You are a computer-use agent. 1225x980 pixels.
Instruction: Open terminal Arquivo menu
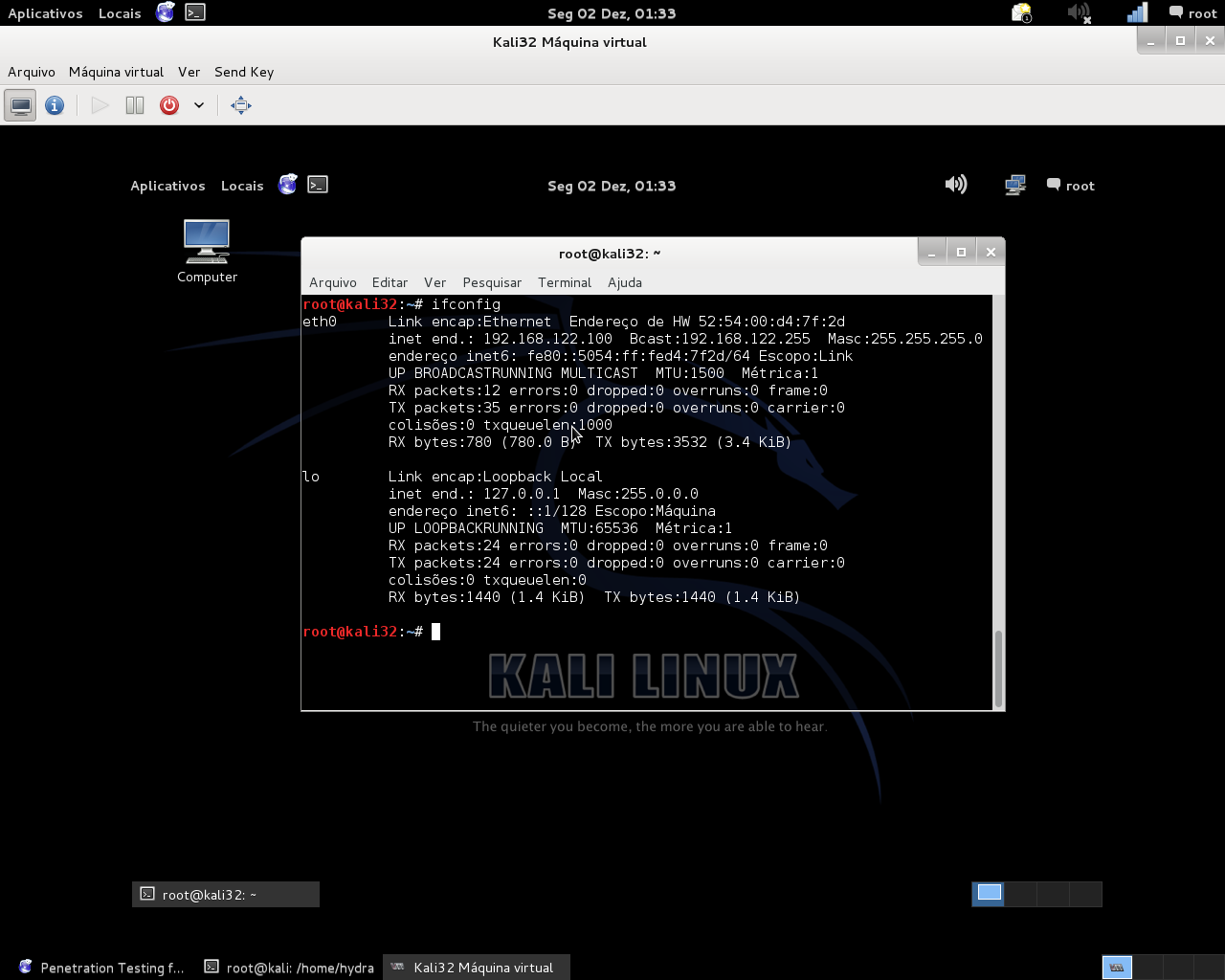click(333, 282)
